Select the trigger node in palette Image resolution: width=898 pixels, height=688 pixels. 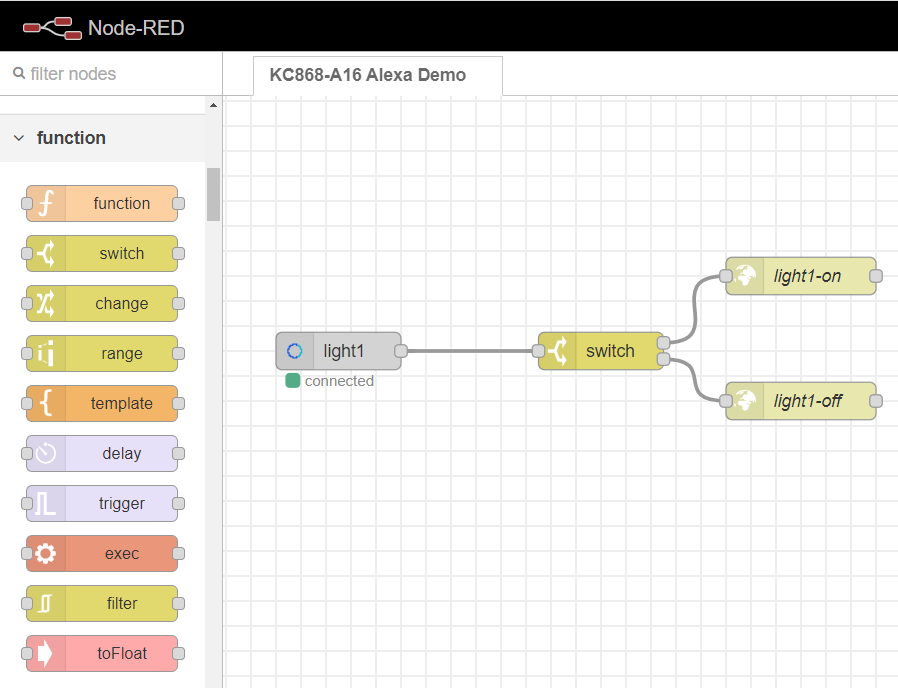(x=102, y=503)
